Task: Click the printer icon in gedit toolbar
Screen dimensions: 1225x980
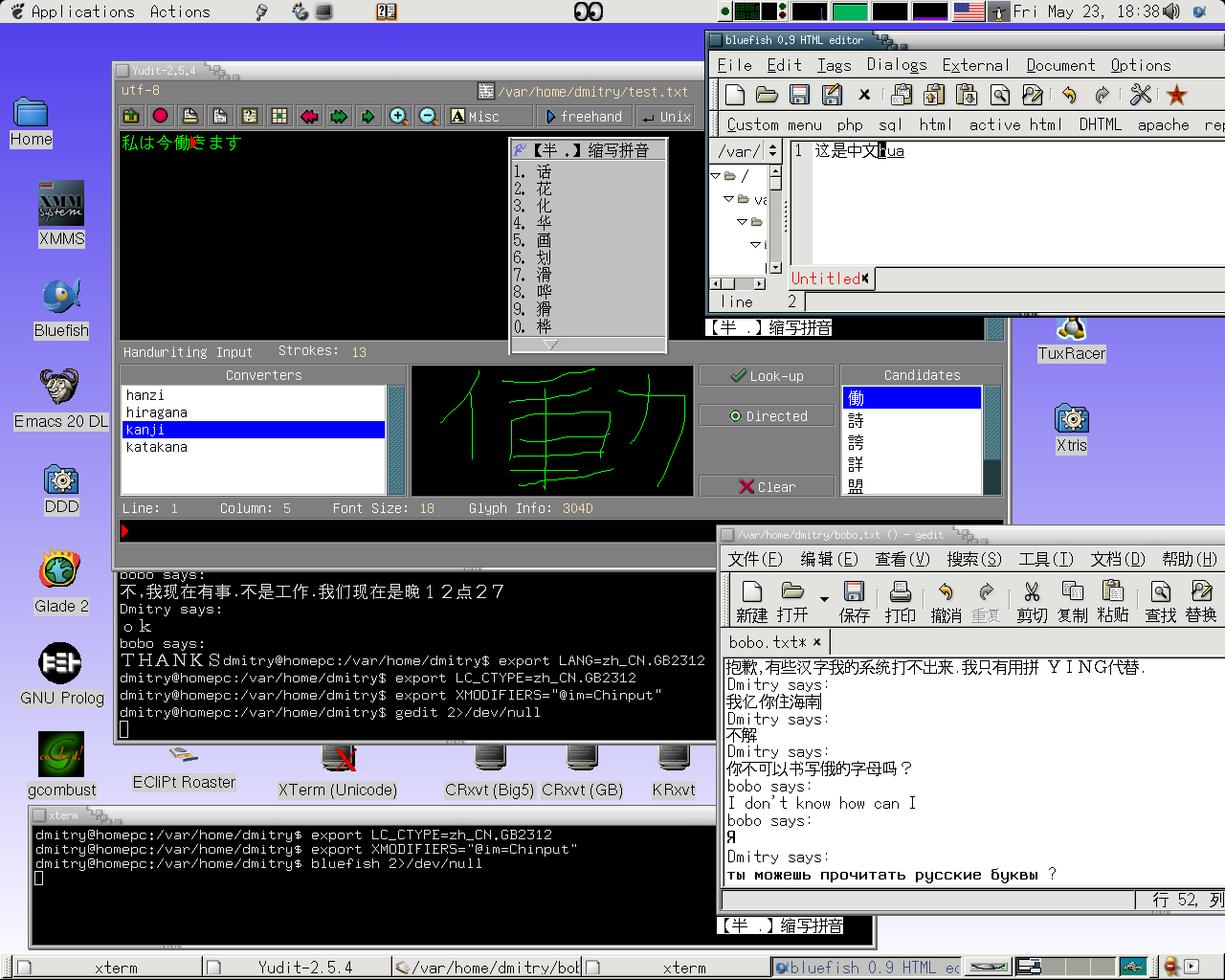Action: (x=900, y=592)
